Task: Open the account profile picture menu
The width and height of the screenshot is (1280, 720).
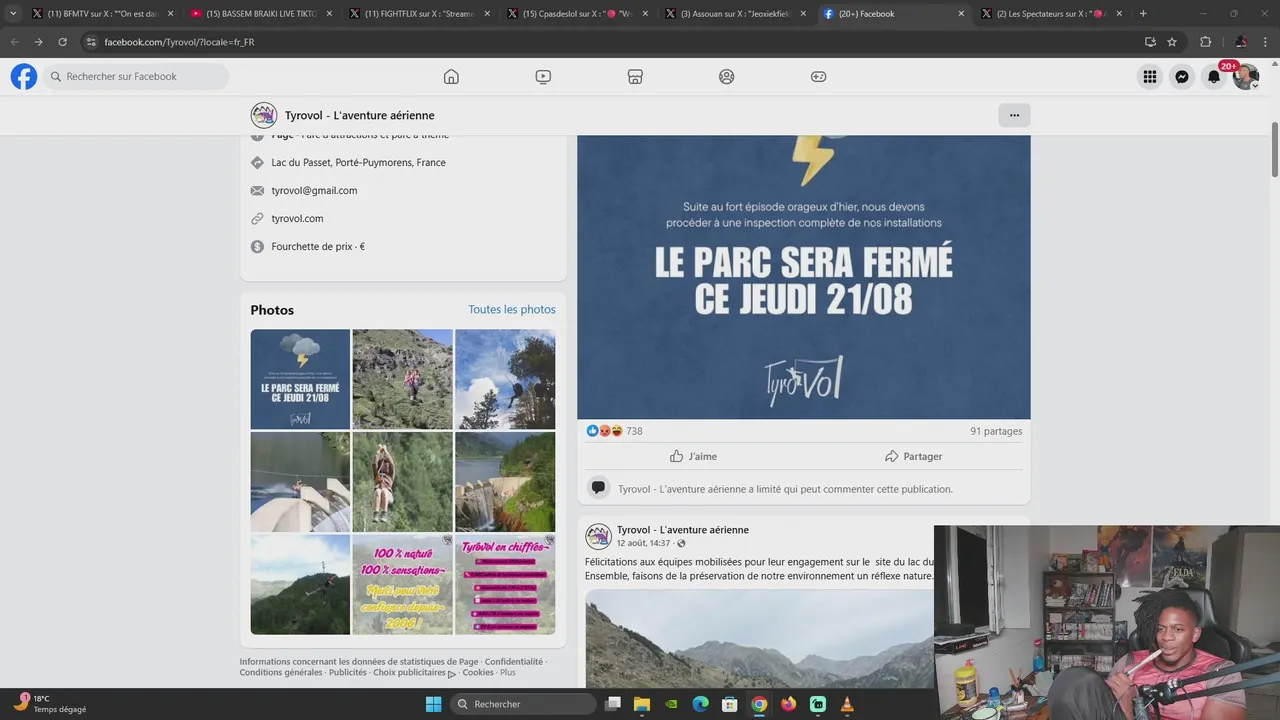Action: 1246,76
